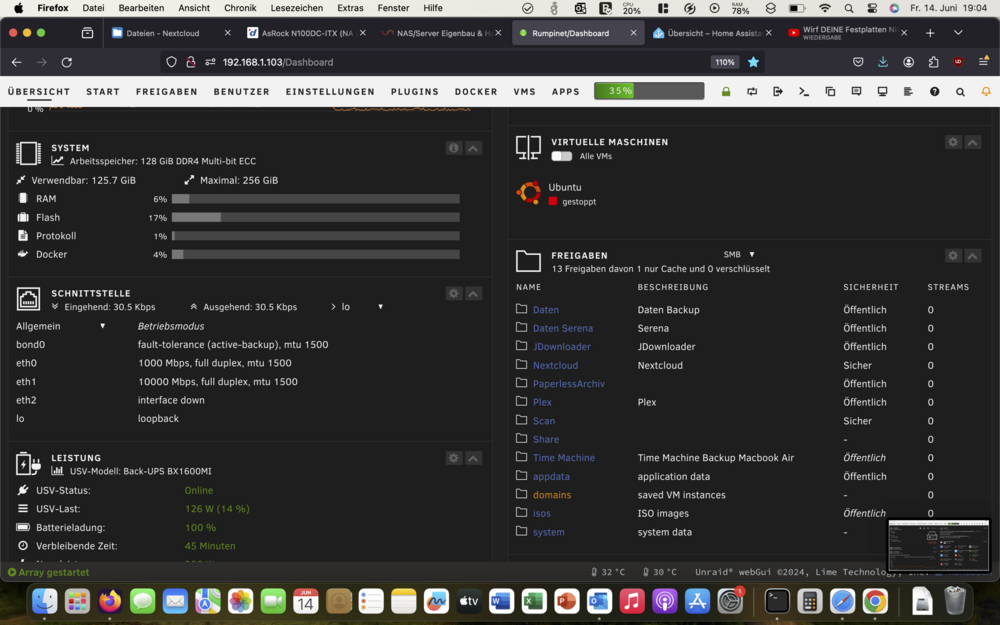
Task: Open the Allgemein dropdown in Schnittstelle
Action: tap(61, 326)
